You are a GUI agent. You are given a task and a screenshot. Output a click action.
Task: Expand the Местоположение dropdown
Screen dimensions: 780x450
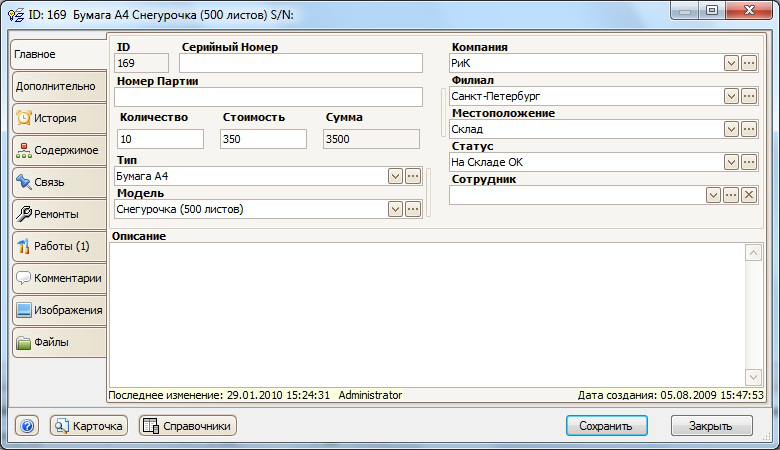(x=731, y=129)
